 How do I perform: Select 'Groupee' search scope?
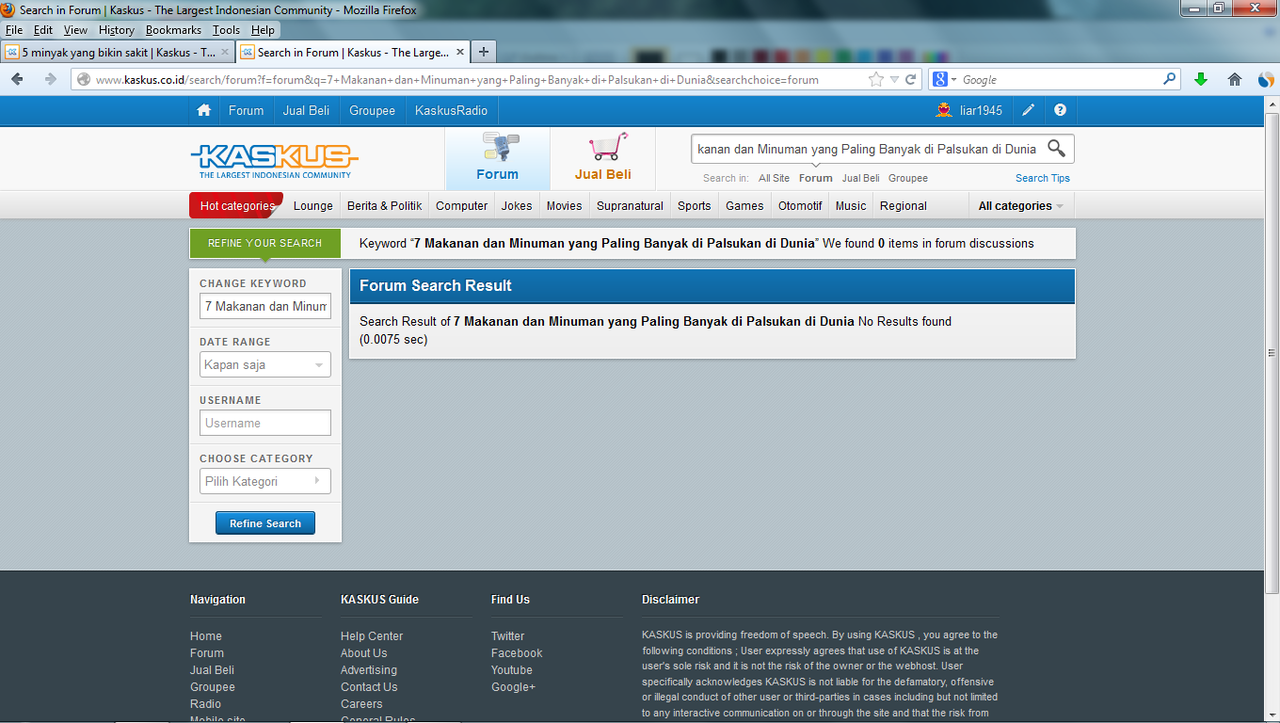tap(908, 178)
